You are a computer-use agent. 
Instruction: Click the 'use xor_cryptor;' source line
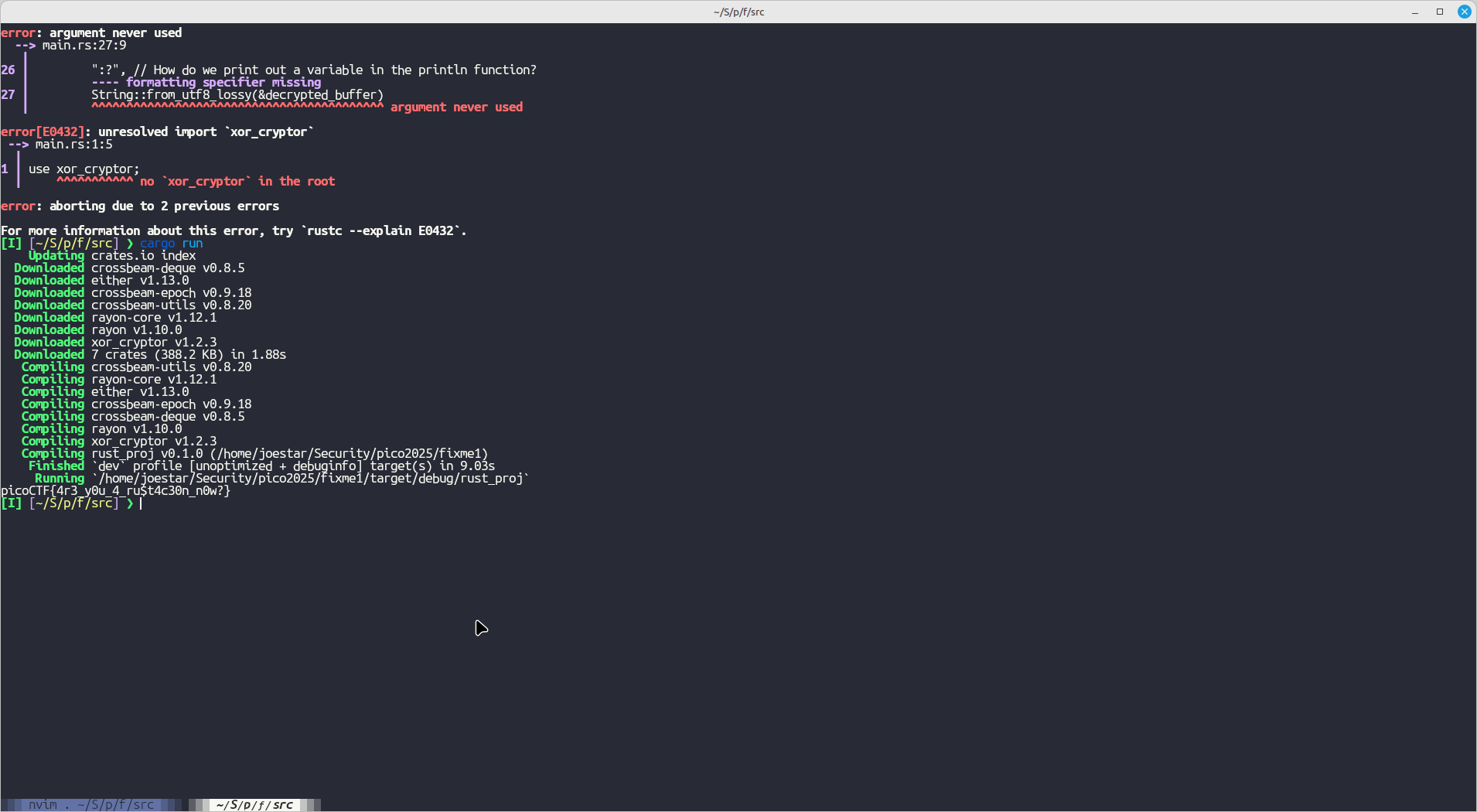[x=84, y=169]
